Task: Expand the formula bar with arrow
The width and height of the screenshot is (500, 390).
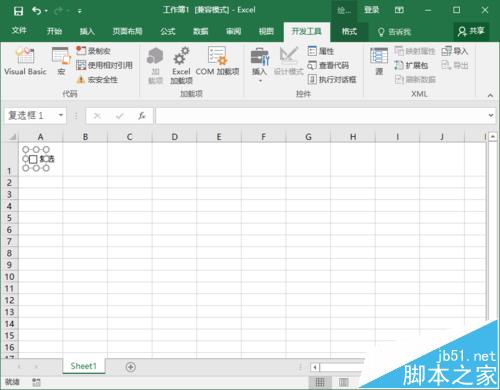Action: (491, 115)
